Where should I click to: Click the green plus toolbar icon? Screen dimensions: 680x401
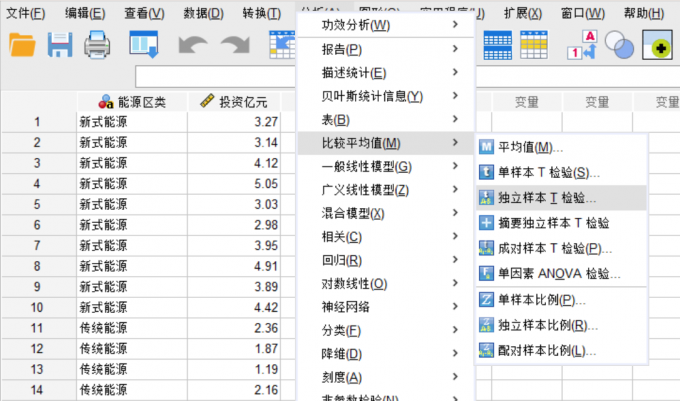[657, 45]
